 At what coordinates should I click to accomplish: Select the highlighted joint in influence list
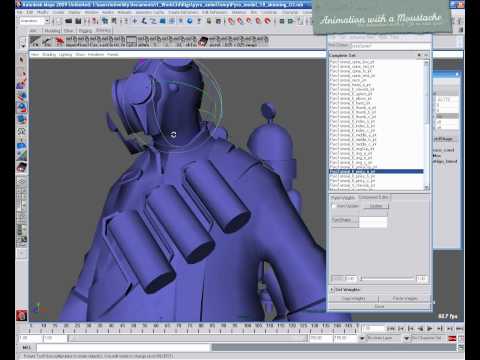point(376,172)
